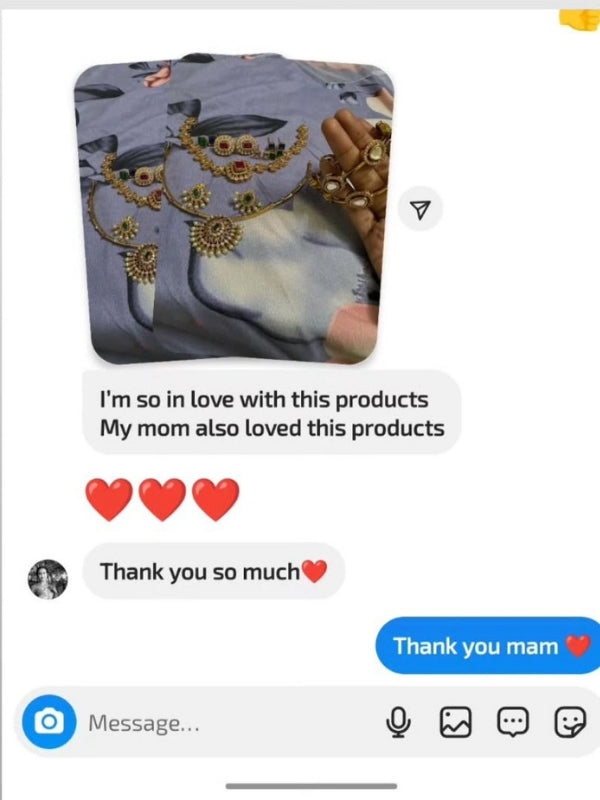Tap the home indicator bar at bottom

pyautogui.click(x=311, y=786)
